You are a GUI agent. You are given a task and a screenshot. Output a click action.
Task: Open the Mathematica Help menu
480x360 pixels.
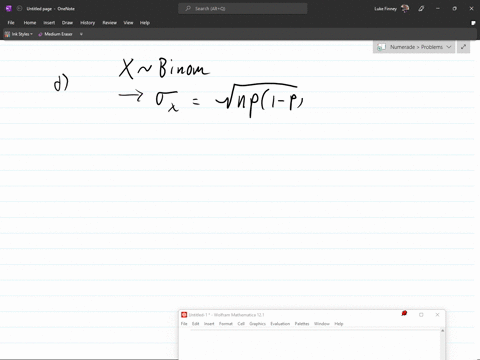(x=339, y=324)
